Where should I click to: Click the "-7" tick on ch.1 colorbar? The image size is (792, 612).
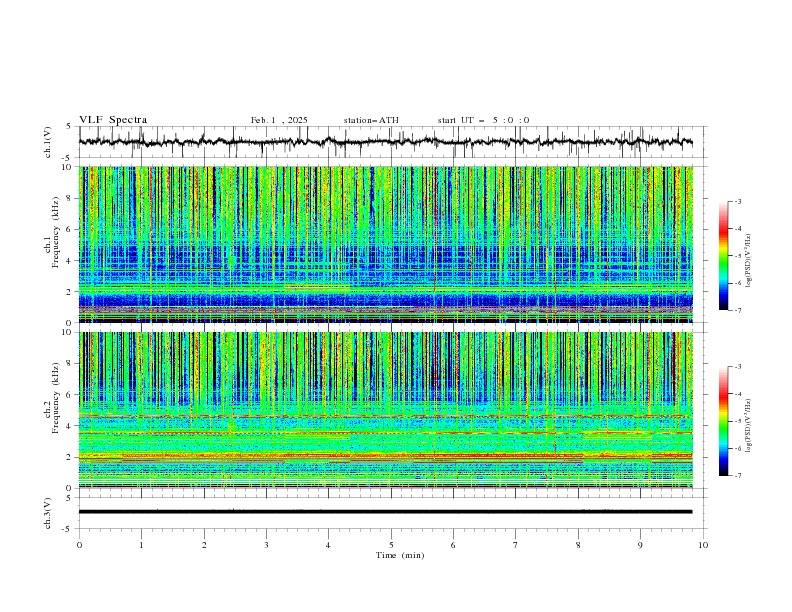pyautogui.click(x=738, y=310)
